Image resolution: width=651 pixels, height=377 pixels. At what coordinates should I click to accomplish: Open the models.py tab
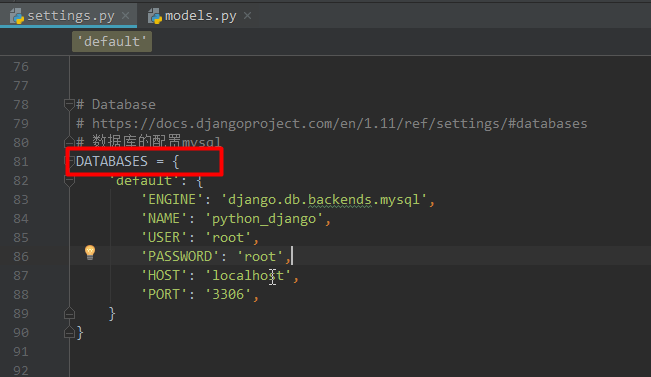[201, 16]
